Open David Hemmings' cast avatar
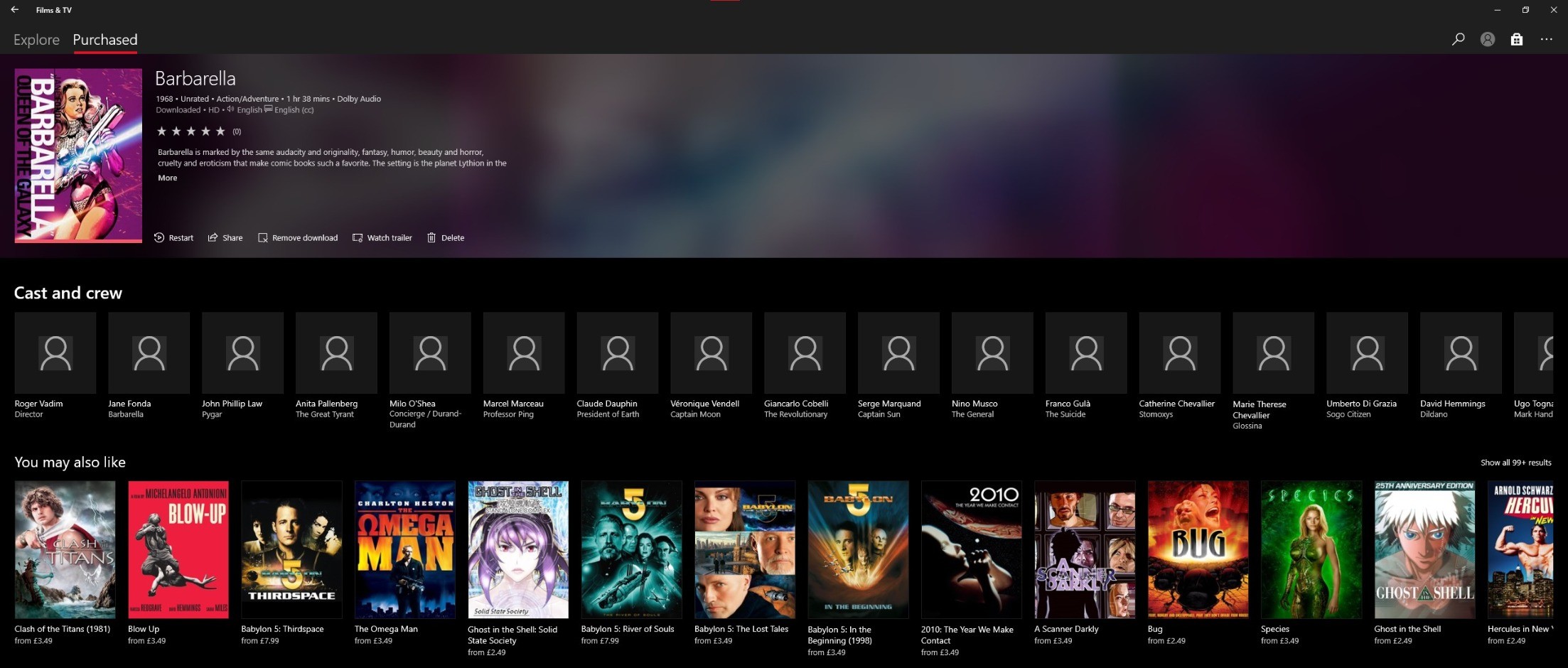 1461,353
